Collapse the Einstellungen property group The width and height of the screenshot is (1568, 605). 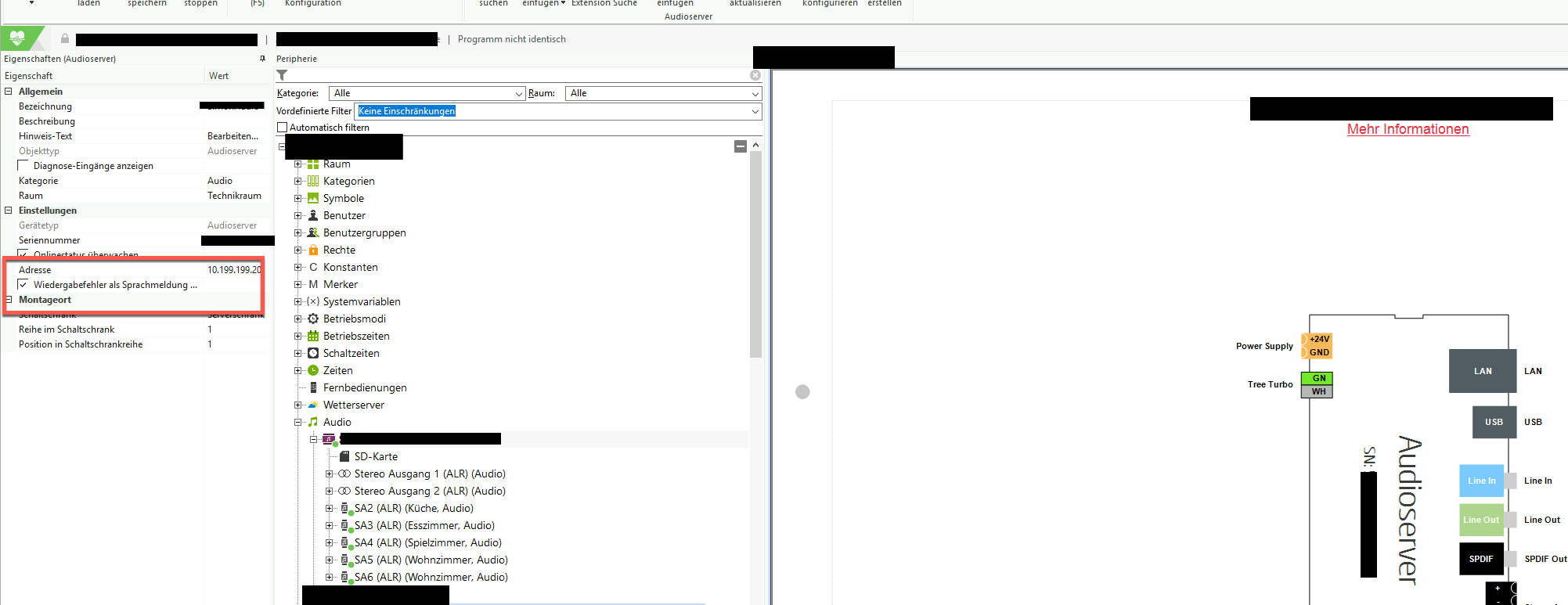(9, 211)
